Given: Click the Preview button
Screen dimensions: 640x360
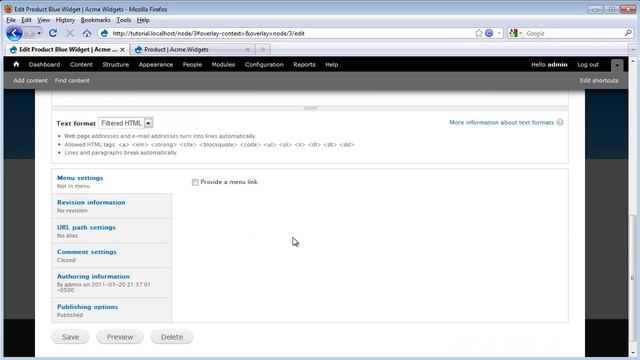Looking at the screenshot, I should 120,337.
